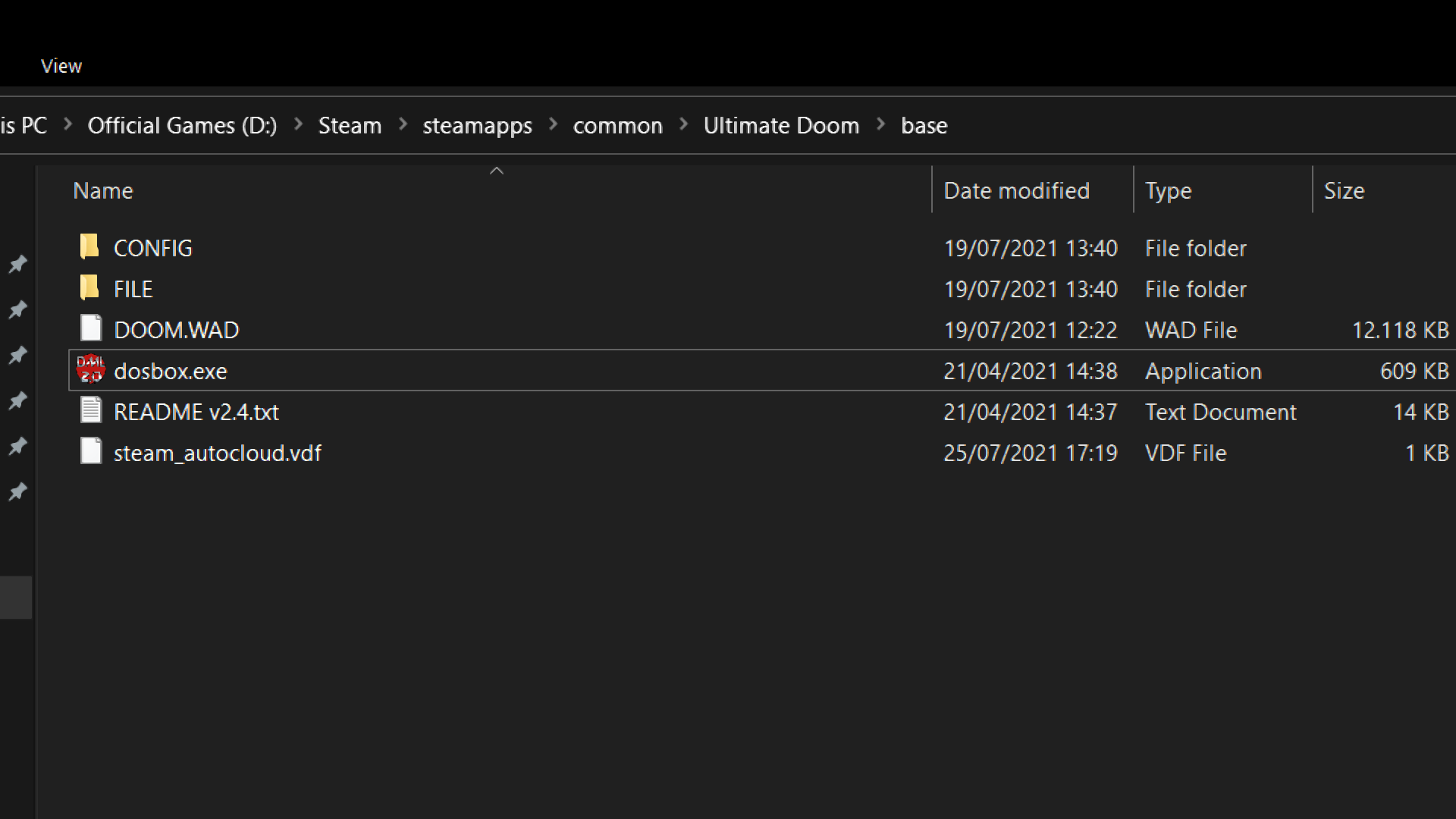Click the sidebar scrollbar thumb
1456x819 pixels.
pyautogui.click(x=16, y=597)
